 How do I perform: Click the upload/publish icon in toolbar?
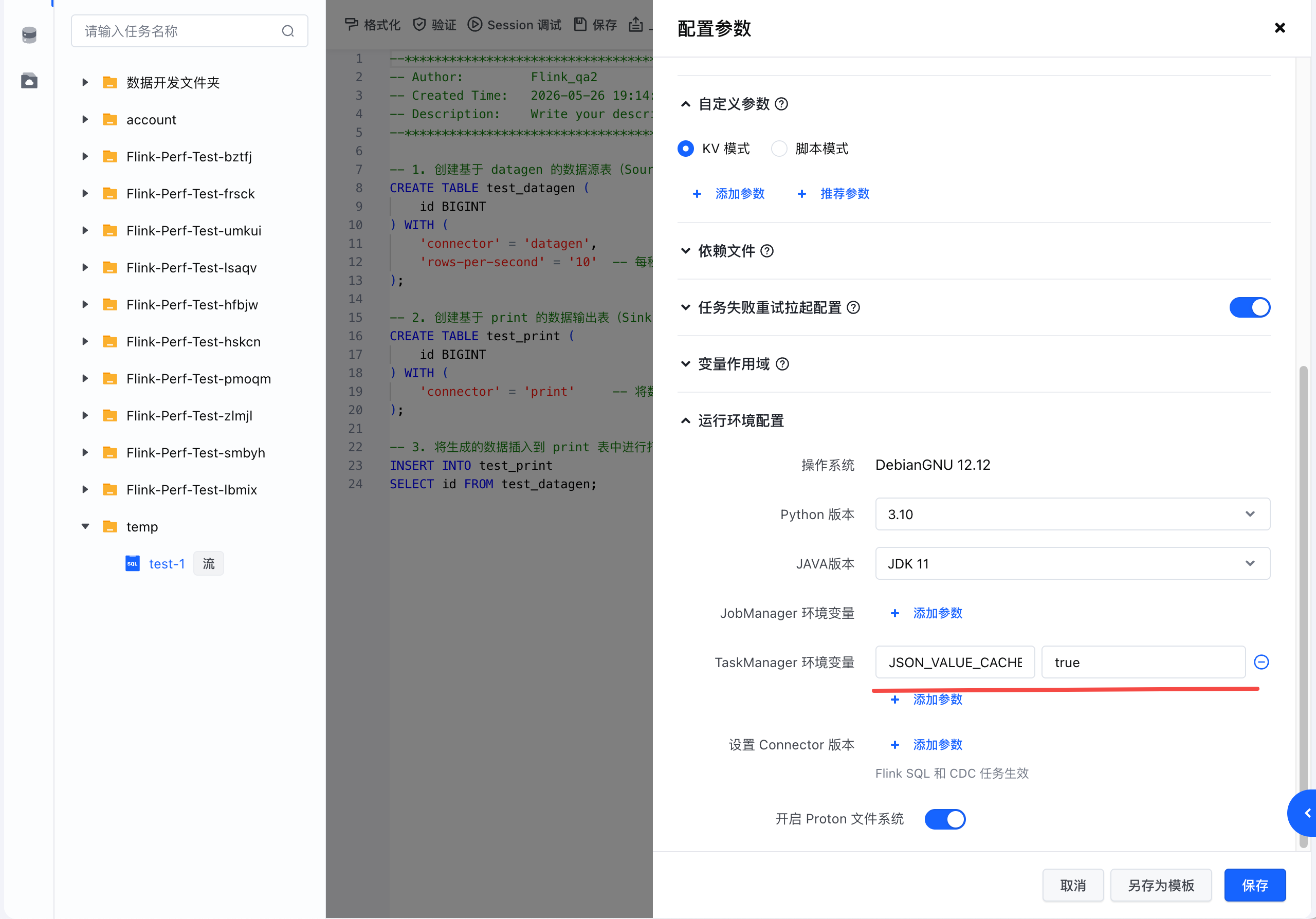(636, 24)
